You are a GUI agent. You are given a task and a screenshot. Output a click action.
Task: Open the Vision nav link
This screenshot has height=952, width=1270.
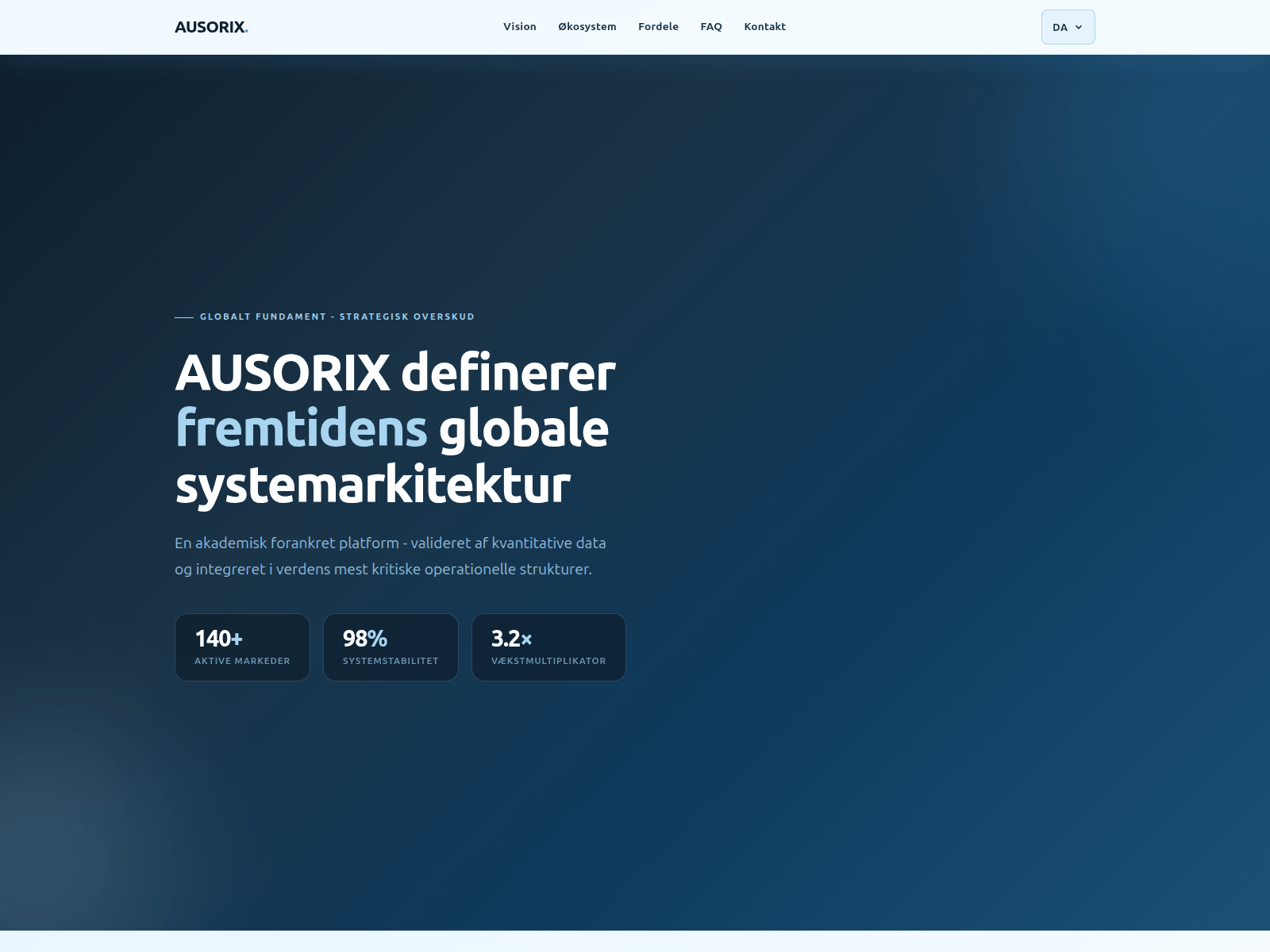pos(520,26)
